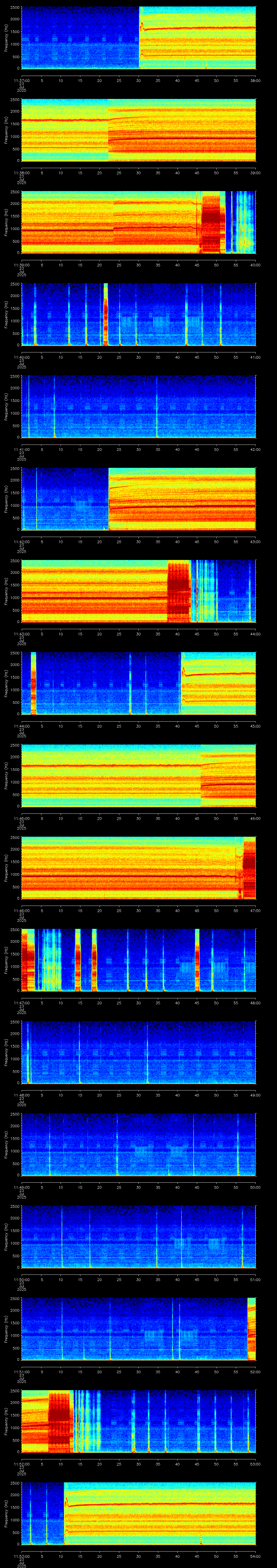Click the 50:00 end time label

(255, 1187)
